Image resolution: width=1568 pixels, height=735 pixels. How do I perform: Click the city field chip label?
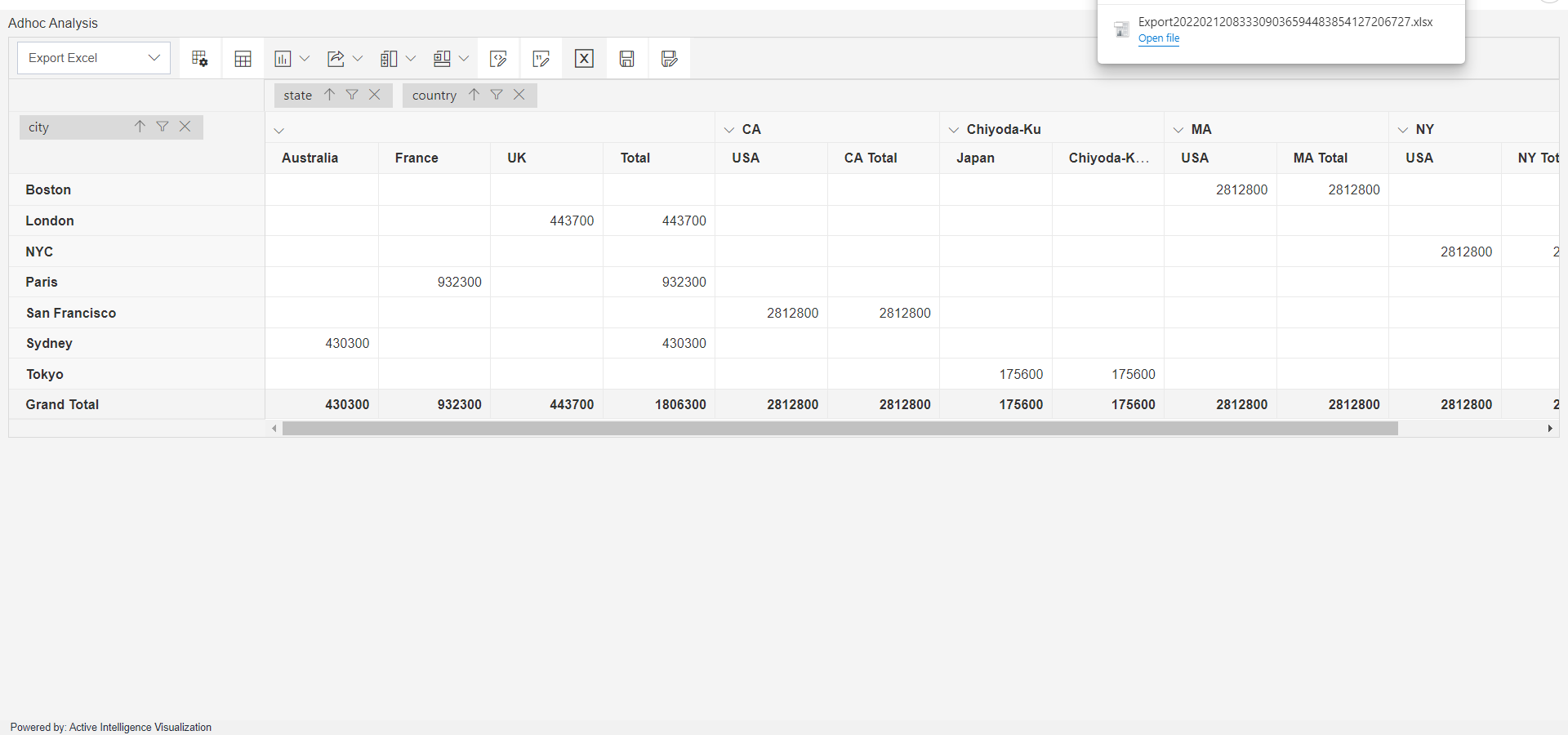point(38,127)
